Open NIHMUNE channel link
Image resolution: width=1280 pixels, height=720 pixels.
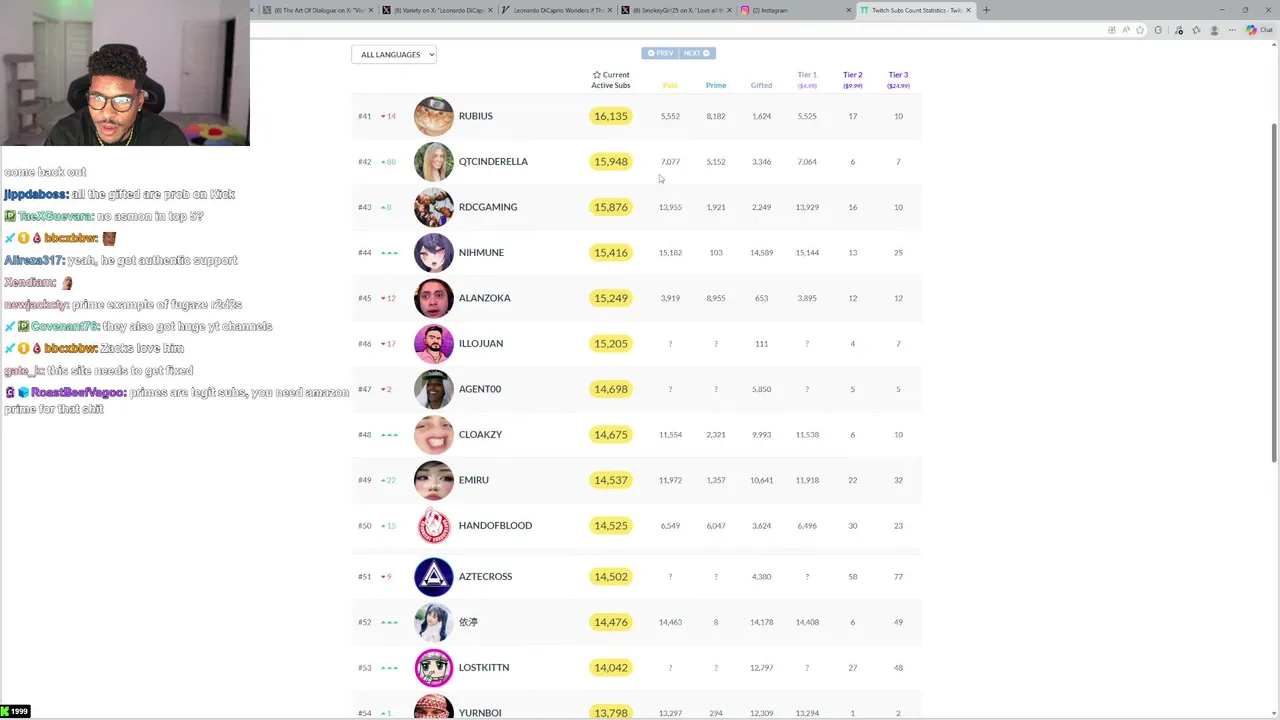point(481,253)
